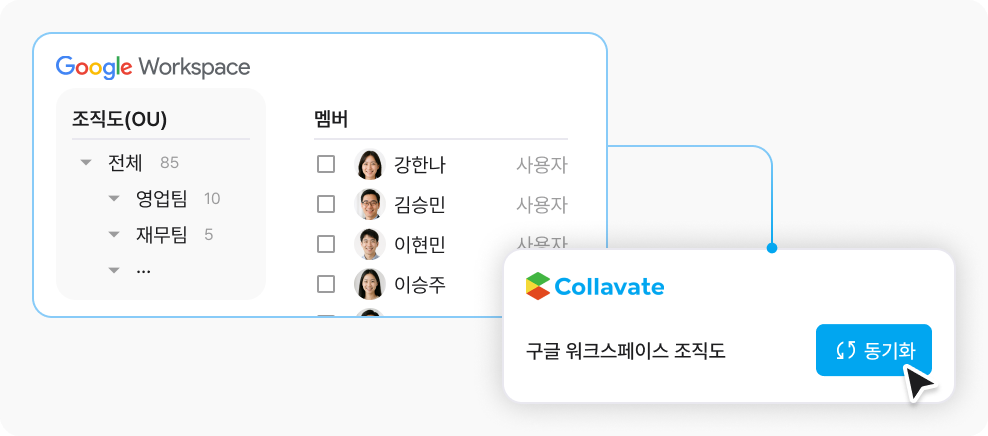This screenshot has height=436, width=988.
Task: Click 강한나's 사용자 role label
Action: coord(542,165)
